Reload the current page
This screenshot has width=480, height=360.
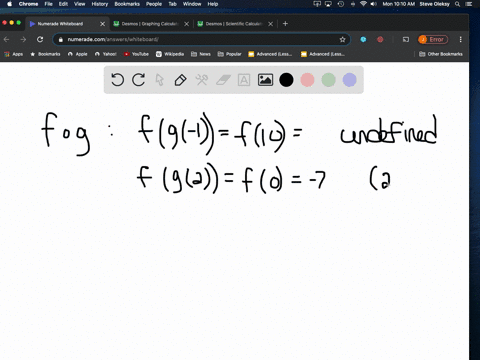point(40,39)
